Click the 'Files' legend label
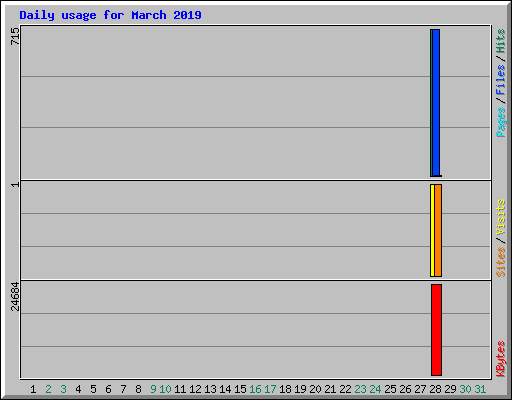 pyautogui.click(x=501, y=80)
